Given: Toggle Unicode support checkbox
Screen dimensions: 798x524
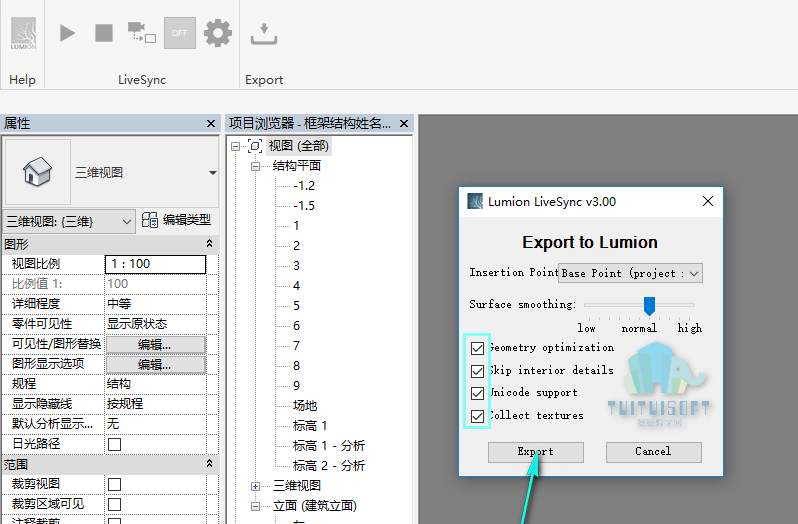Looking at the screenshot, I should pyautogui.click(x=477, y=393).
